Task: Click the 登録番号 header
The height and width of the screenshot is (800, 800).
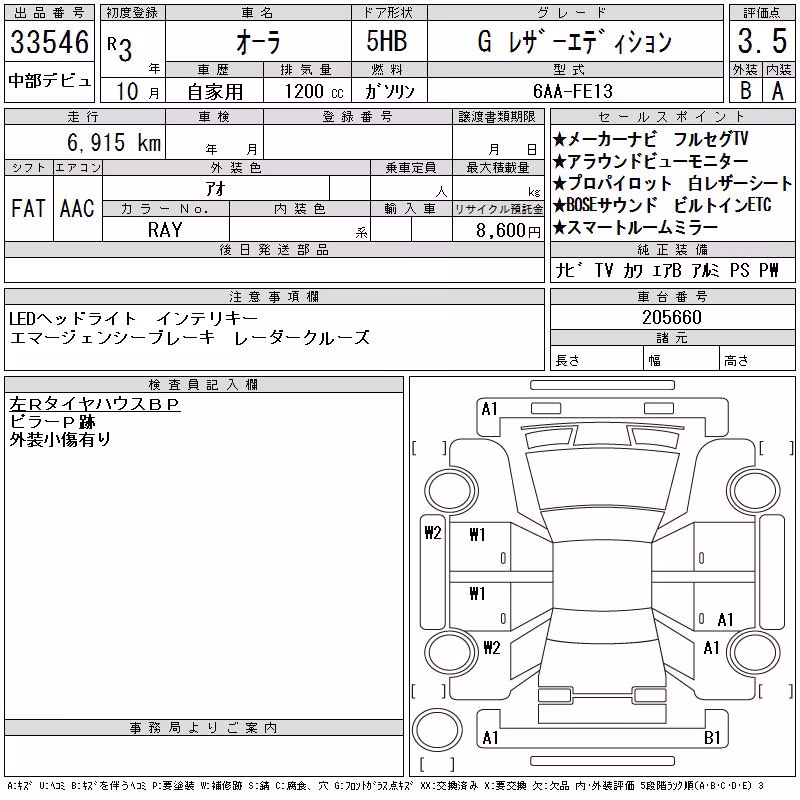Action: point(357,117)
